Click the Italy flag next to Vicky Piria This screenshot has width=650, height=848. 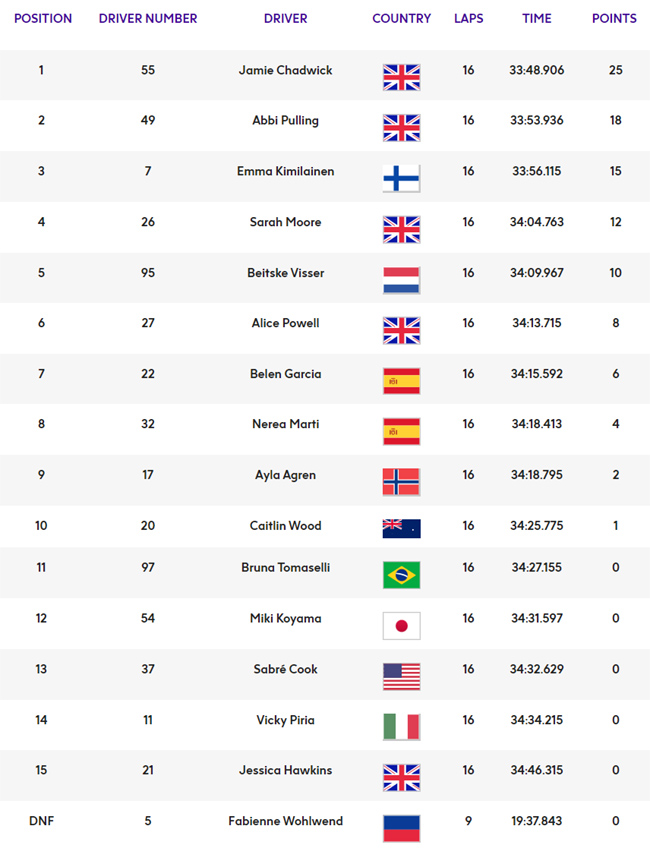[x=401, y=727]
